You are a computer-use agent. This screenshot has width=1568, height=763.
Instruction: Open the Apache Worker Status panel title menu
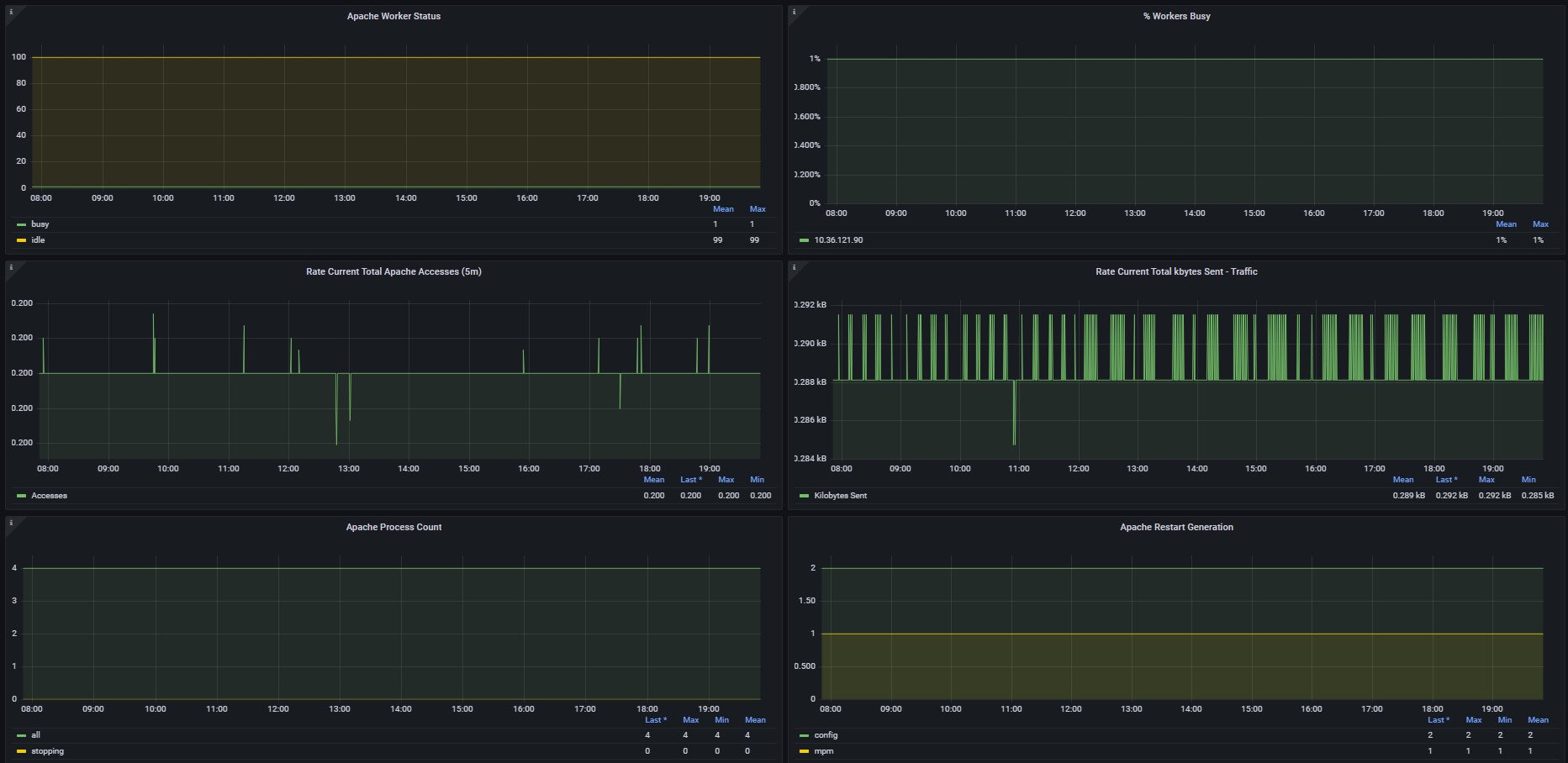393,16
